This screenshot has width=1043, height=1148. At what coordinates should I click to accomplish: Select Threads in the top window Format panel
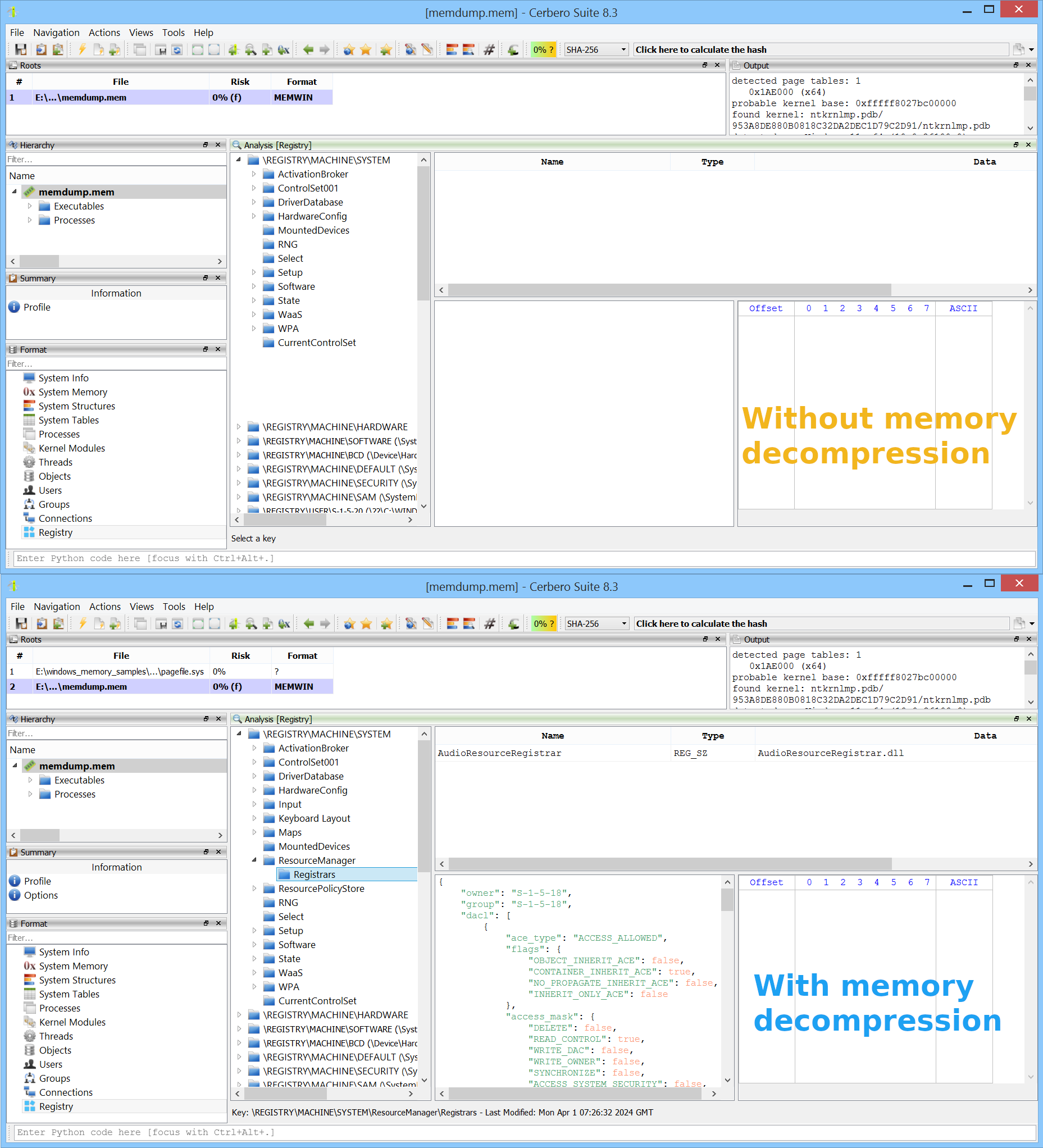click(x=55, y=462)
